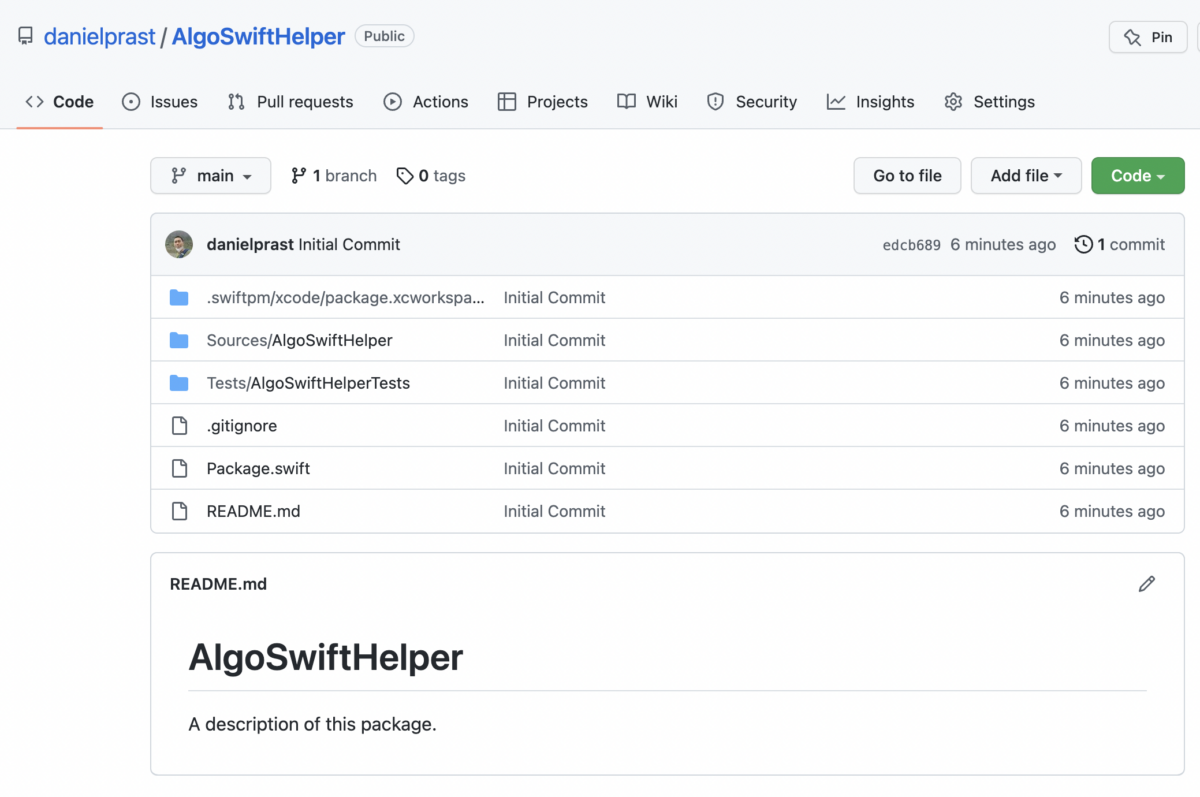Image resolution: width=1200 pixels, height=797 pixels.
Task: View the 0 tags link
Action: pos(431,176)
